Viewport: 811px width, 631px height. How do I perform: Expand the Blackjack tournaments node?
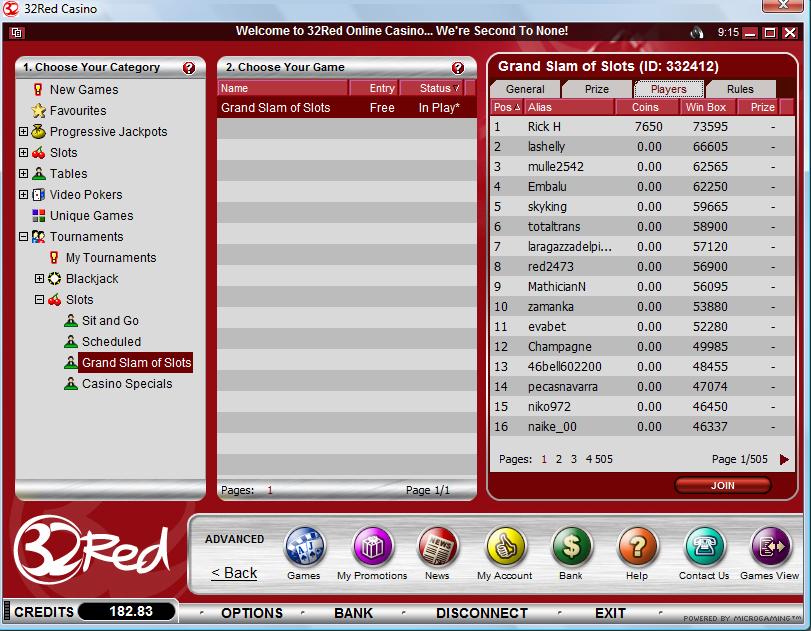(x=39, y=278)
